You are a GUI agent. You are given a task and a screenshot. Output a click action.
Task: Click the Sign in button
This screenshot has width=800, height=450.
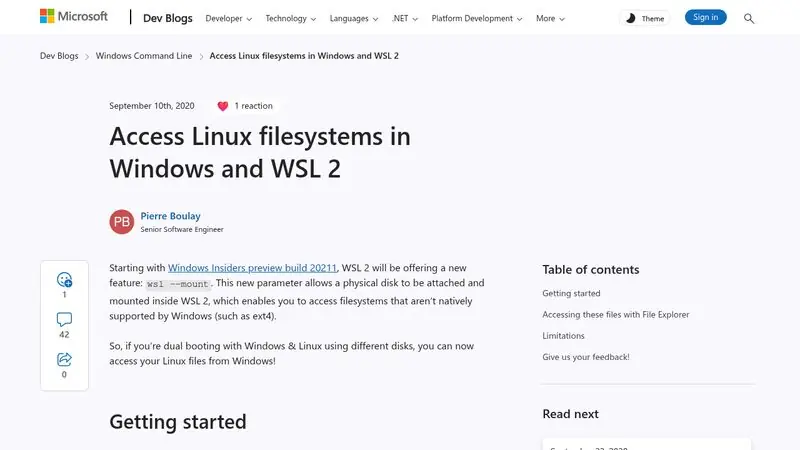coord(706,17)
